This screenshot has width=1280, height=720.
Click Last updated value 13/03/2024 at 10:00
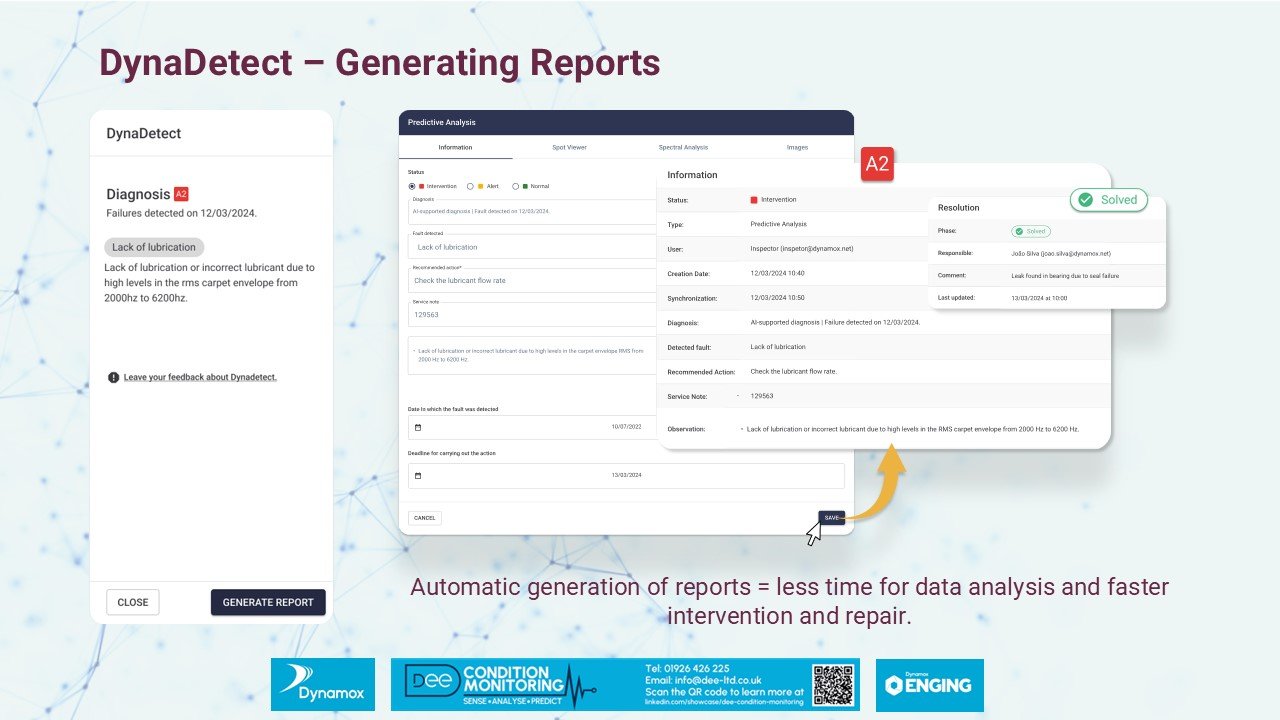tap(1039, 298)
